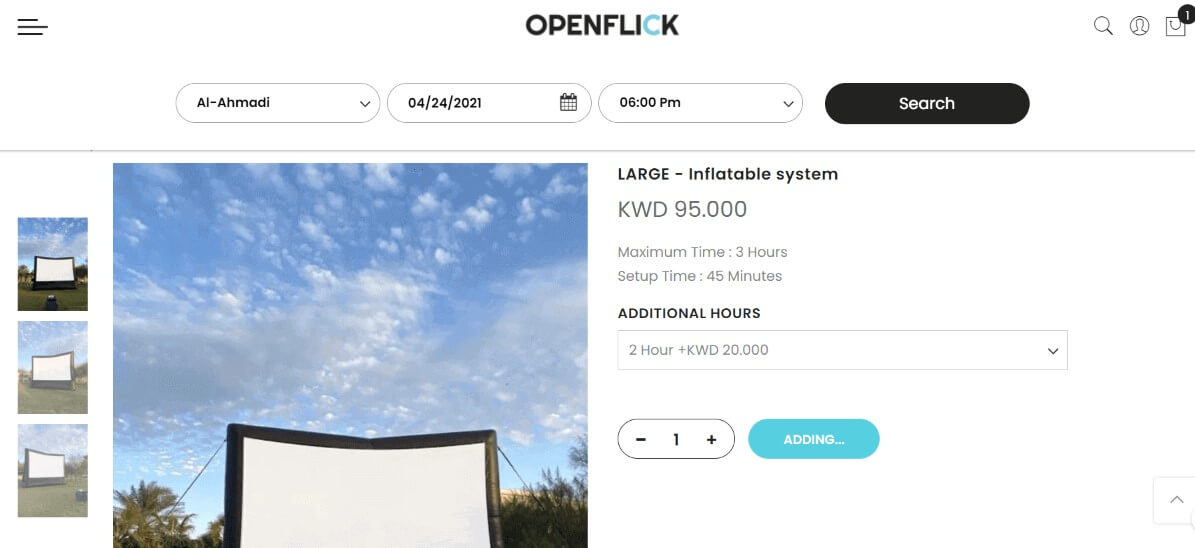The image size is (1195, 548).
Task: Open the shopping cart icon
Action: pyautogui.click(x=1175, y=26)
